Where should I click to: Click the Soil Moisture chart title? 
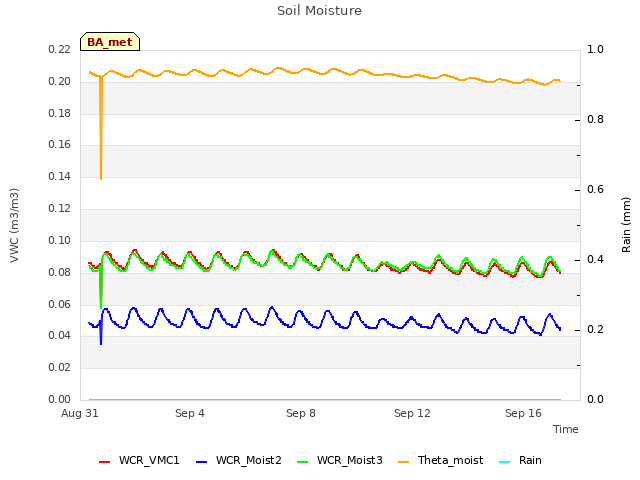point(319,11)
